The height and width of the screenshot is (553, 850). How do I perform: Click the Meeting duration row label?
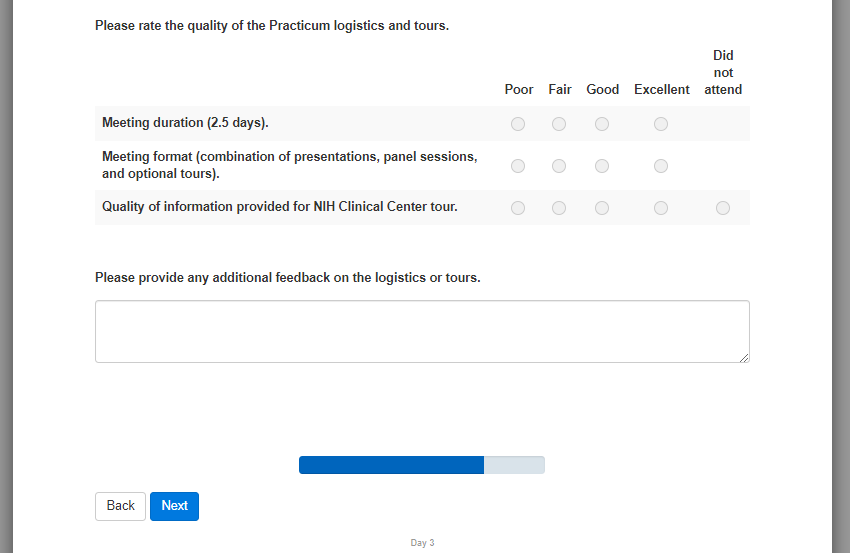point(185,123)
